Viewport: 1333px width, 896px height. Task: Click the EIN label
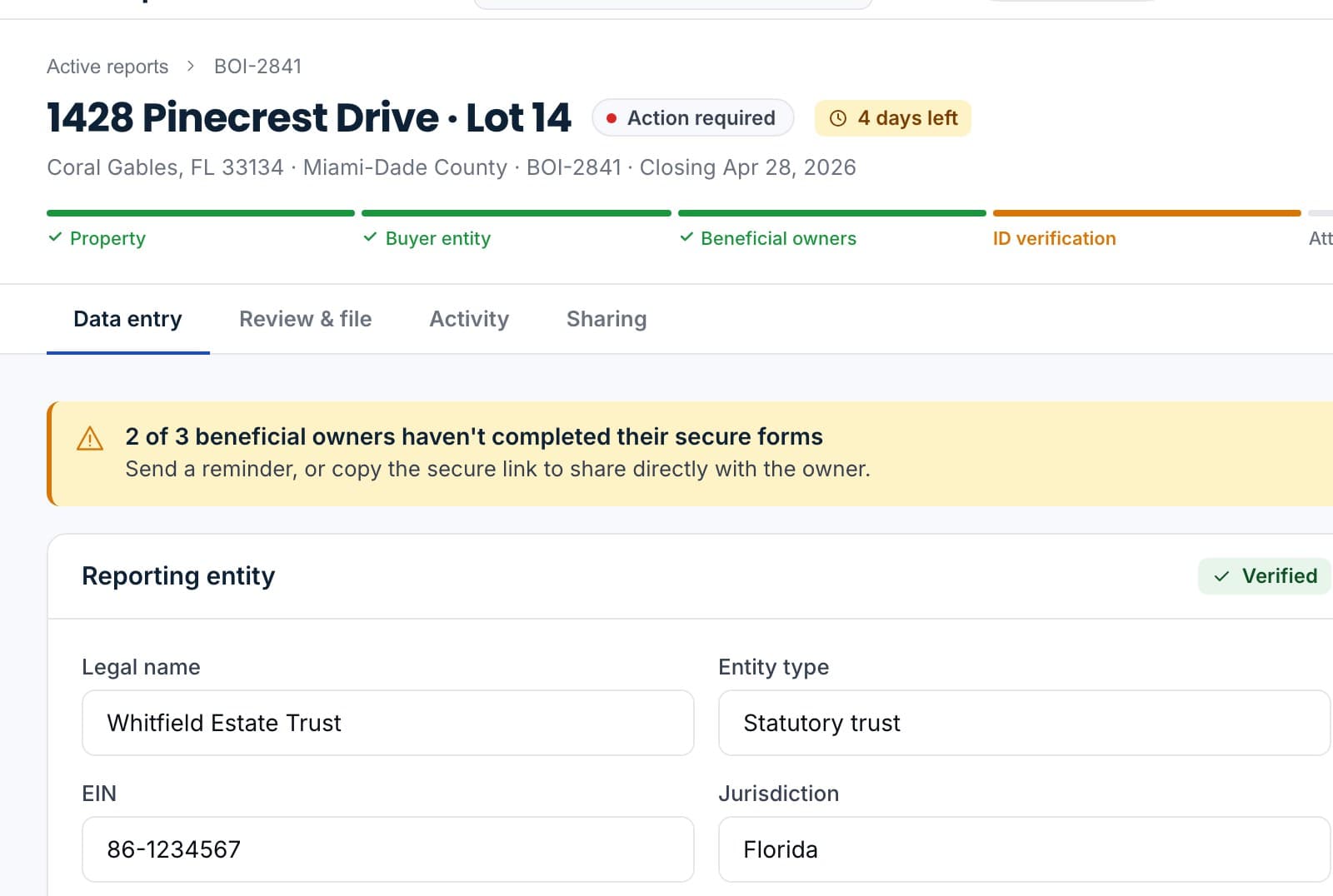click(99, 794)
